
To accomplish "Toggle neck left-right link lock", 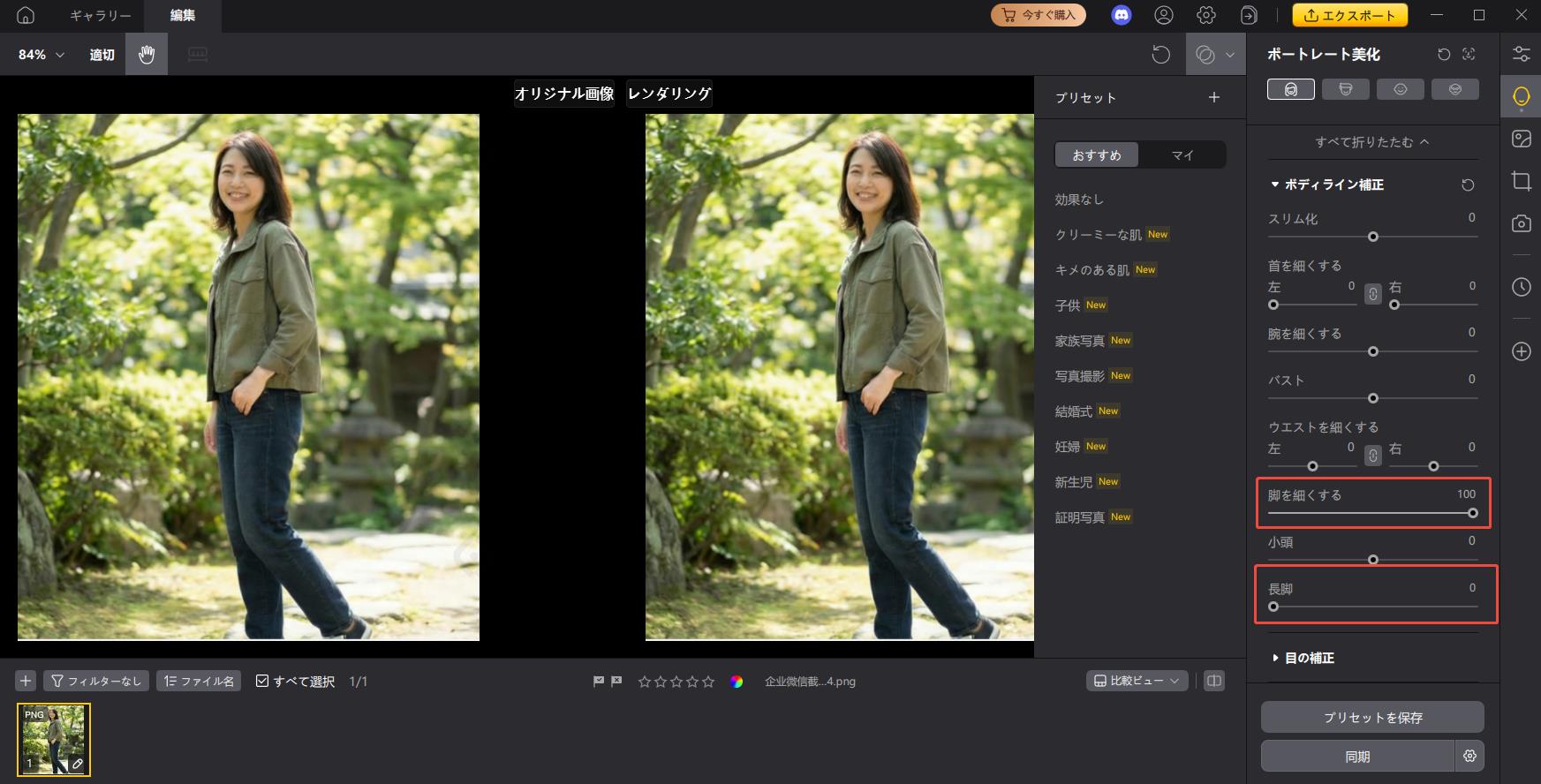I will click(1372, 294).
